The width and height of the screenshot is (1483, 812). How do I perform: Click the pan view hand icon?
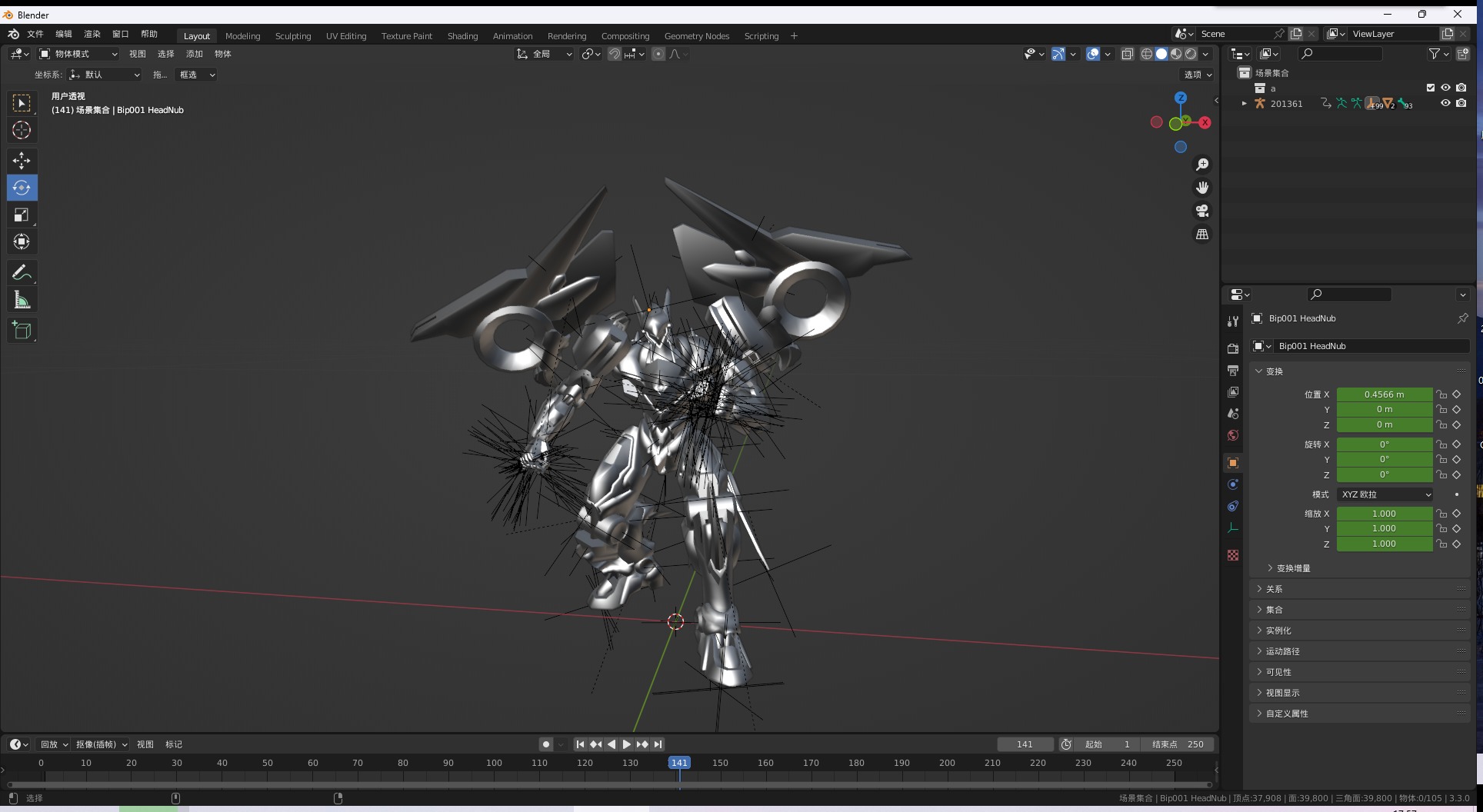click(1202, 188)
